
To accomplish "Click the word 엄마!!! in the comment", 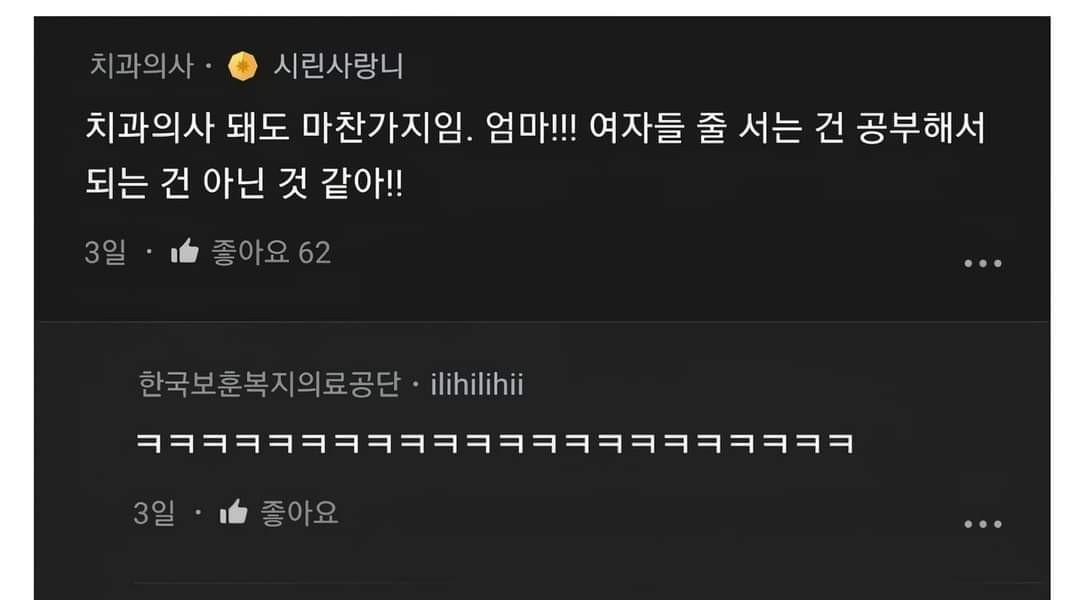I will [x=531, y=128].
